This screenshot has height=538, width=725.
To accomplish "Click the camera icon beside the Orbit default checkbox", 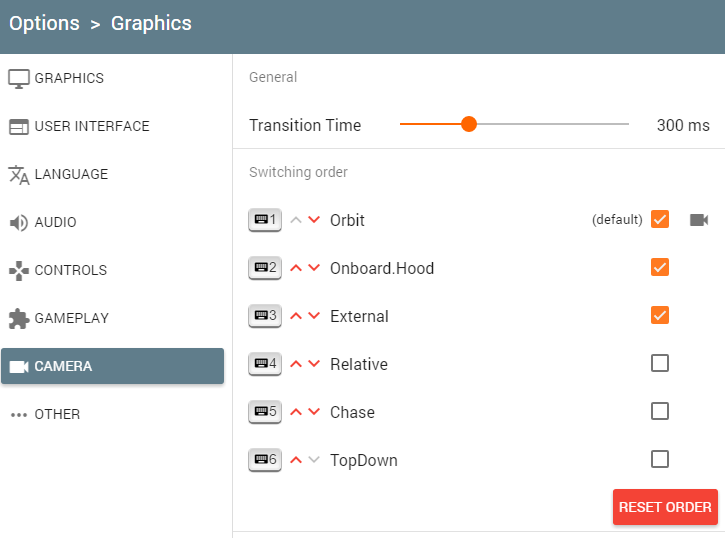I will coord(699,220).
